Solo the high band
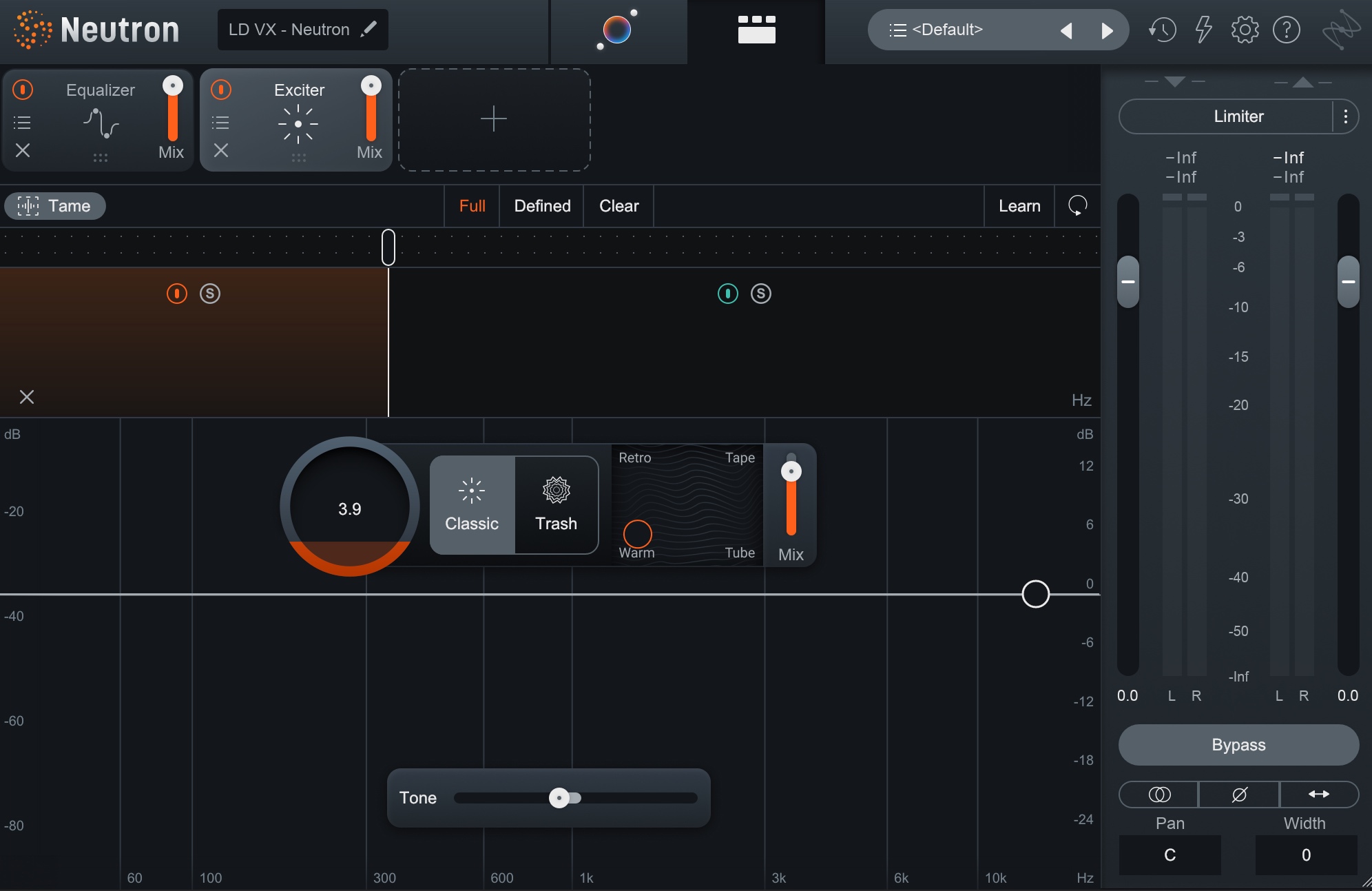 [x=761, y=294]
